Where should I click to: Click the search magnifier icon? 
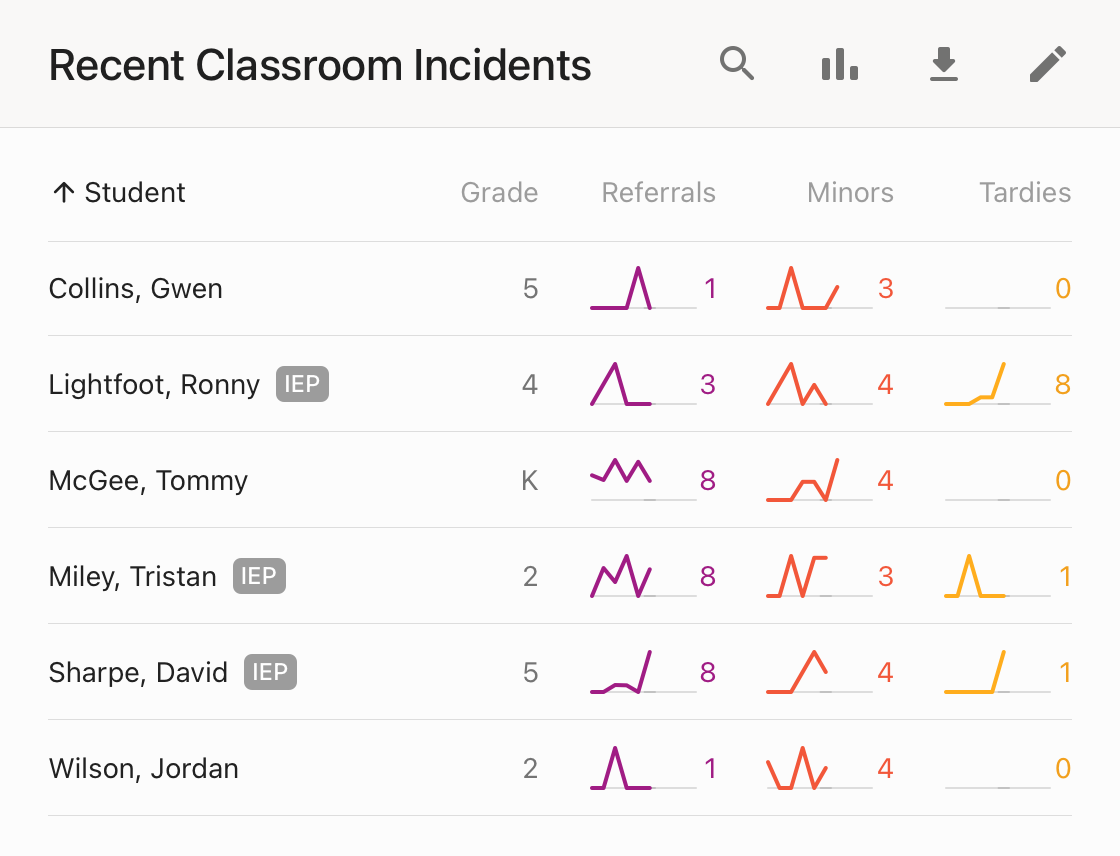[737, 65]
